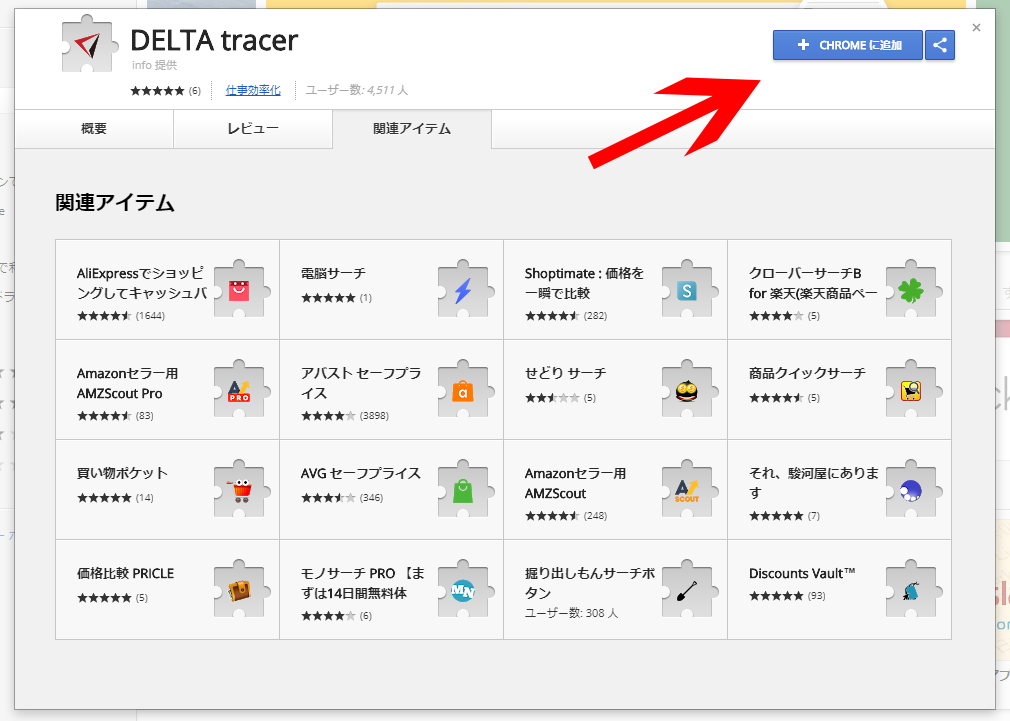Click the info 提供 publisher text
Image resolution: width=1010 pixels, height=721 pixels.
(x=155, y=65)
